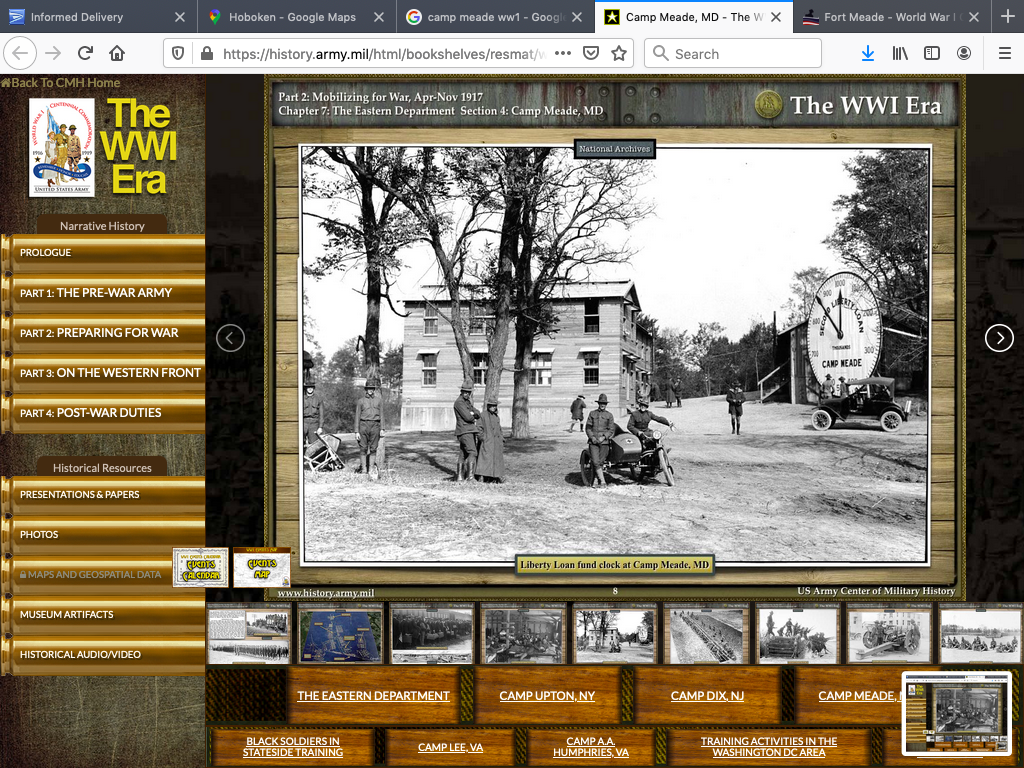Switch to Hoboken Google Maps tab
The height and width of the screenshot is (768, 1024).
292,17
